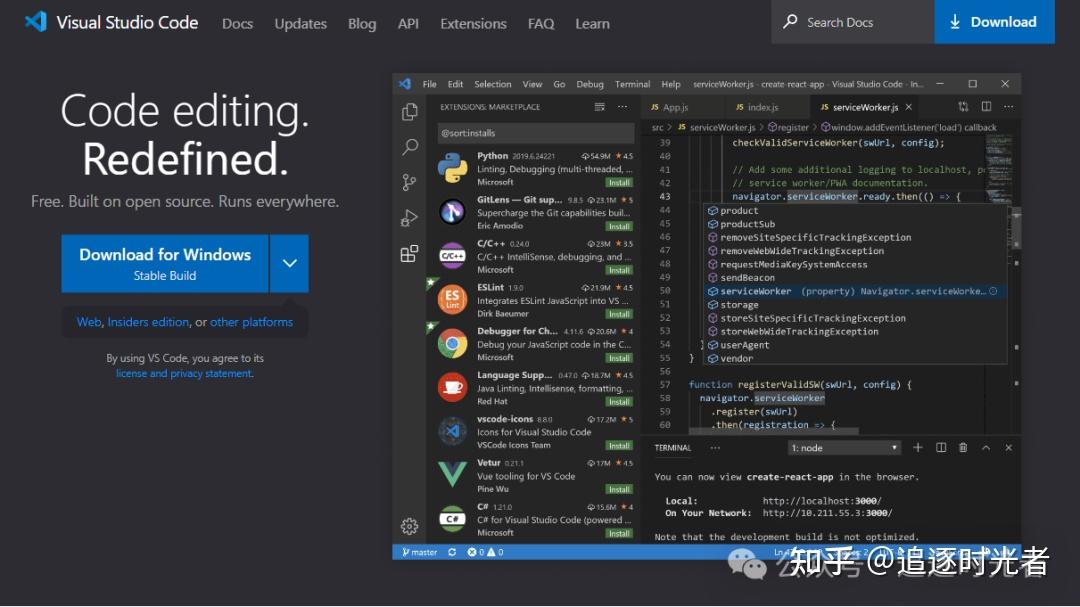Switch to the Source Control view
The width and height of the screenshot is (1080, 607).
point(409,182)
